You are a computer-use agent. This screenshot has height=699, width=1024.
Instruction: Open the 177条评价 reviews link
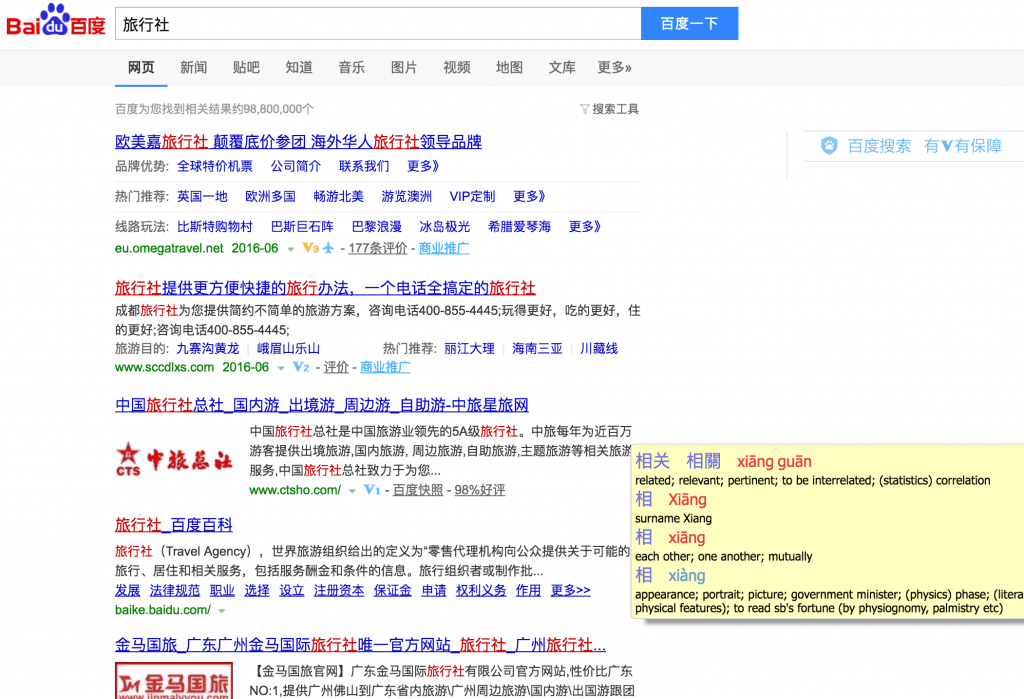tap(377, 248)
